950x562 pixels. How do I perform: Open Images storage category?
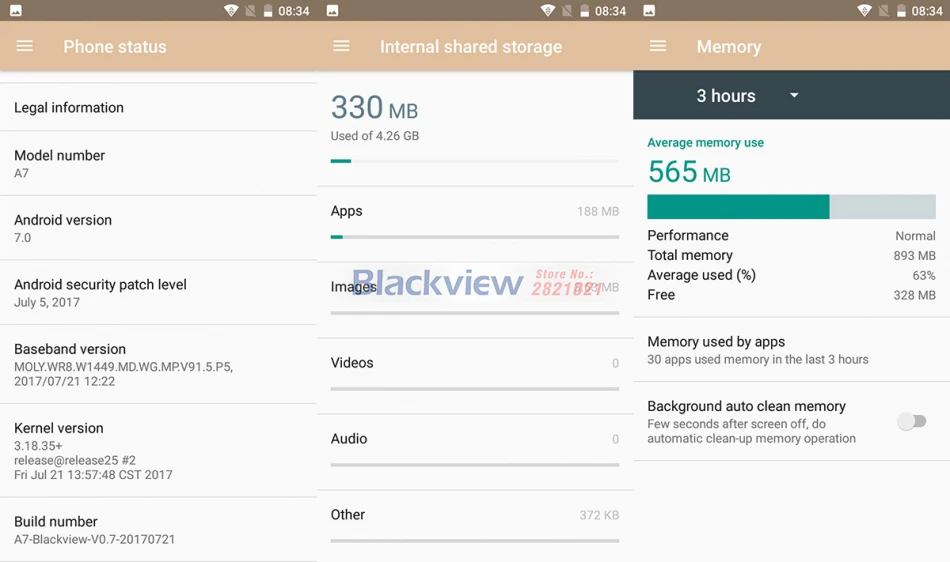[x=475, y=300]
